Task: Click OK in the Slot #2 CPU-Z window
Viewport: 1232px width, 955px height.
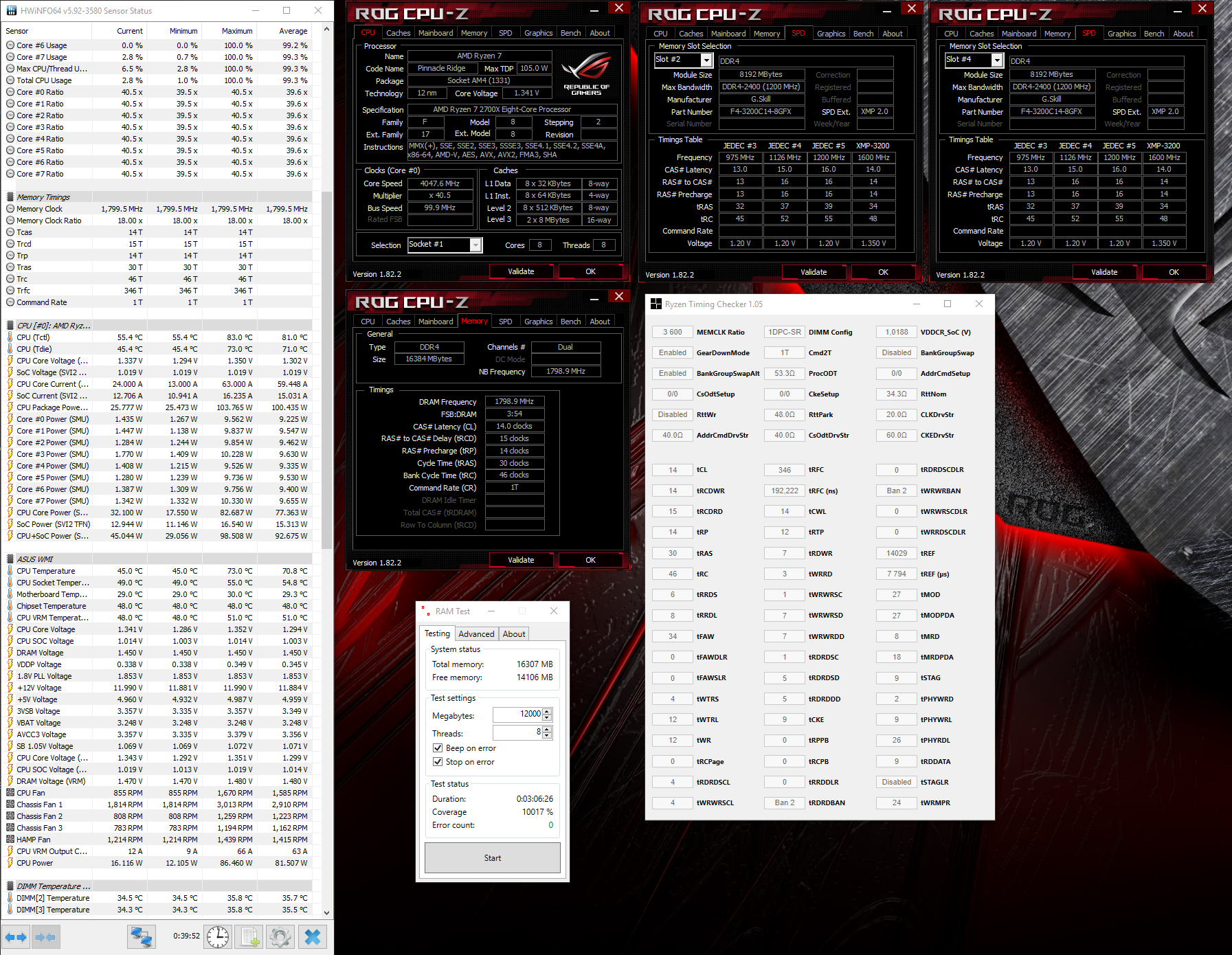Action: coord(883,273)
